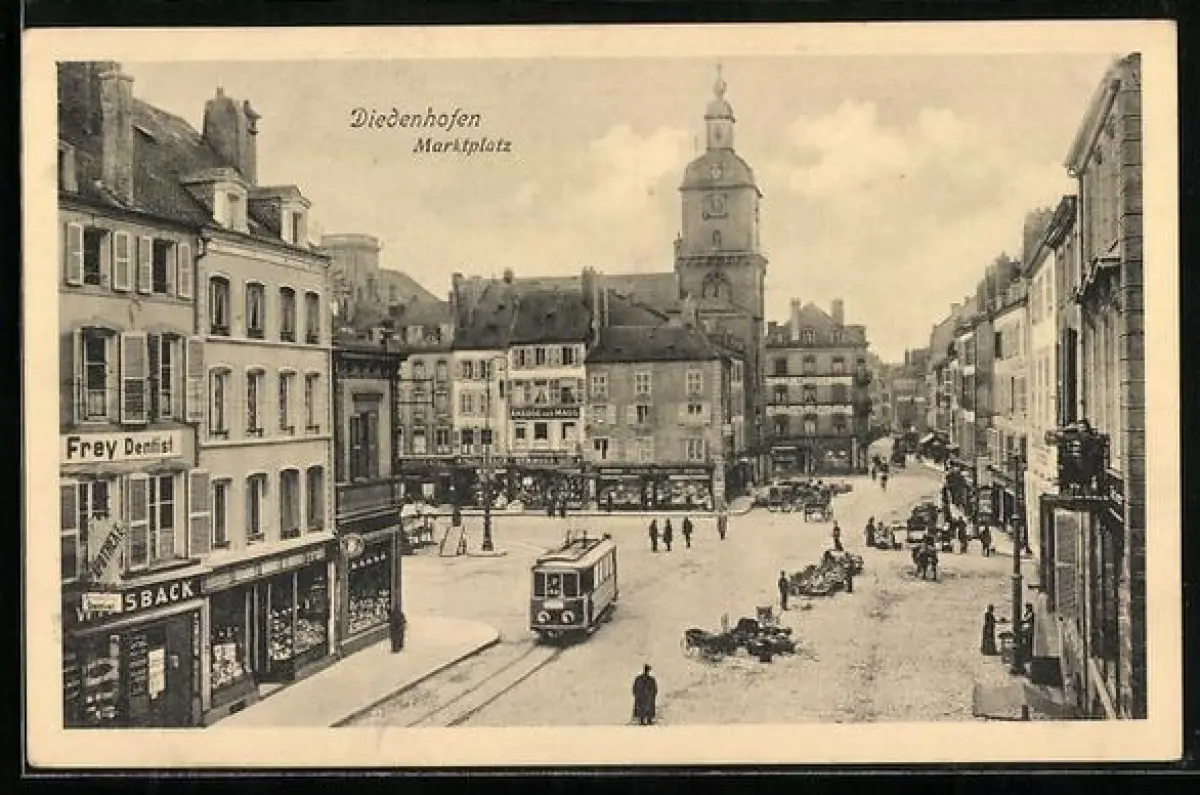Click the "Marktplatz" caption text
Screen dimensions: 1200x795
[461, 146]
